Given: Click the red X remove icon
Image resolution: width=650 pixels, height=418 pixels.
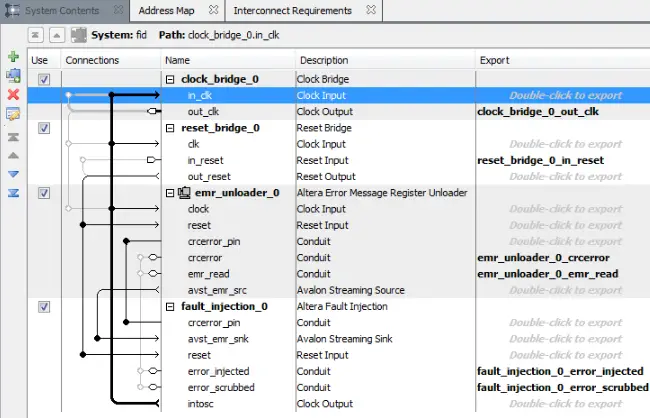Looking at the screenshot, I should (13, 95).
